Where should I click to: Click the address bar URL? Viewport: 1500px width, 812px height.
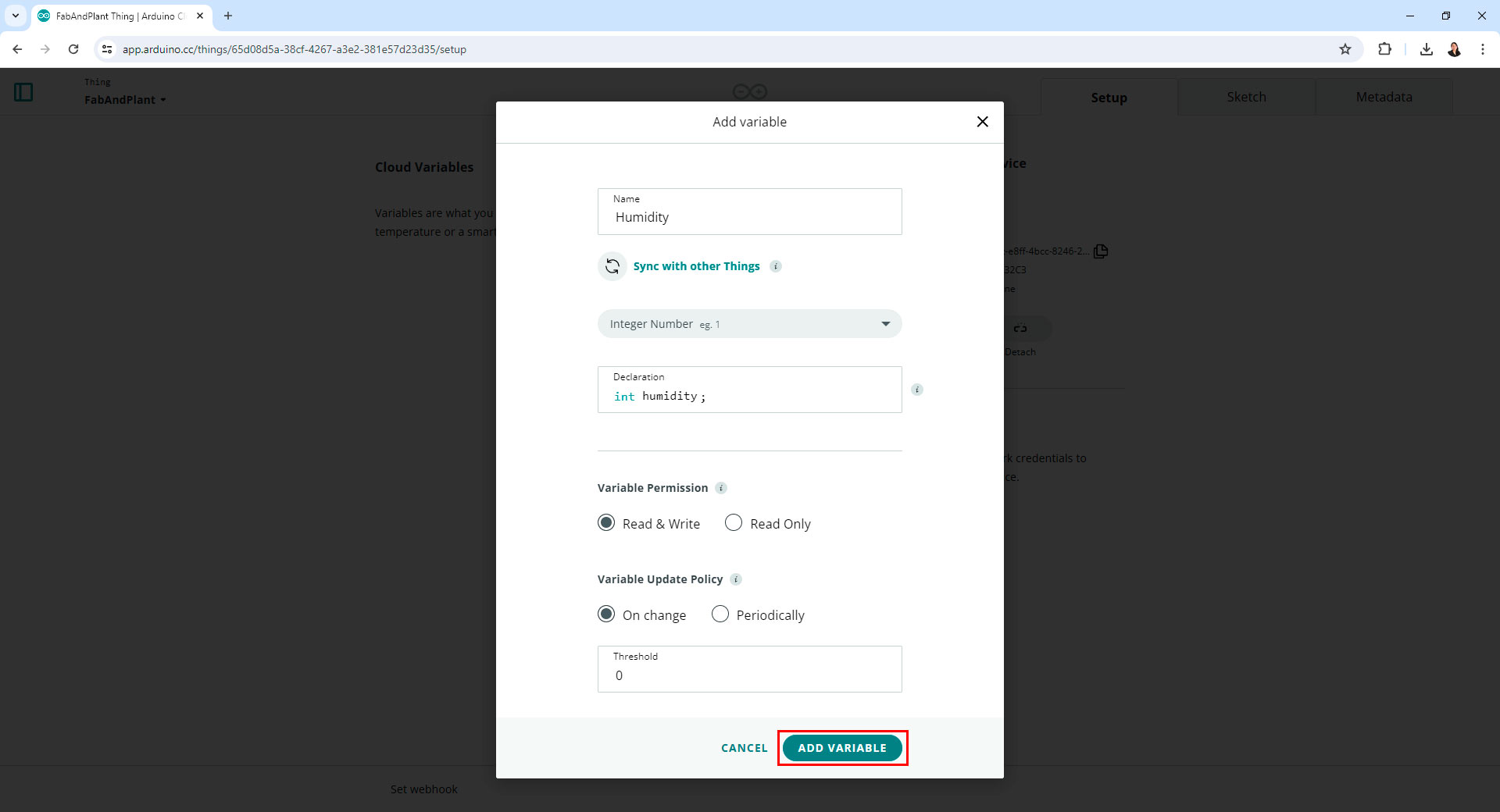(294, 49)
